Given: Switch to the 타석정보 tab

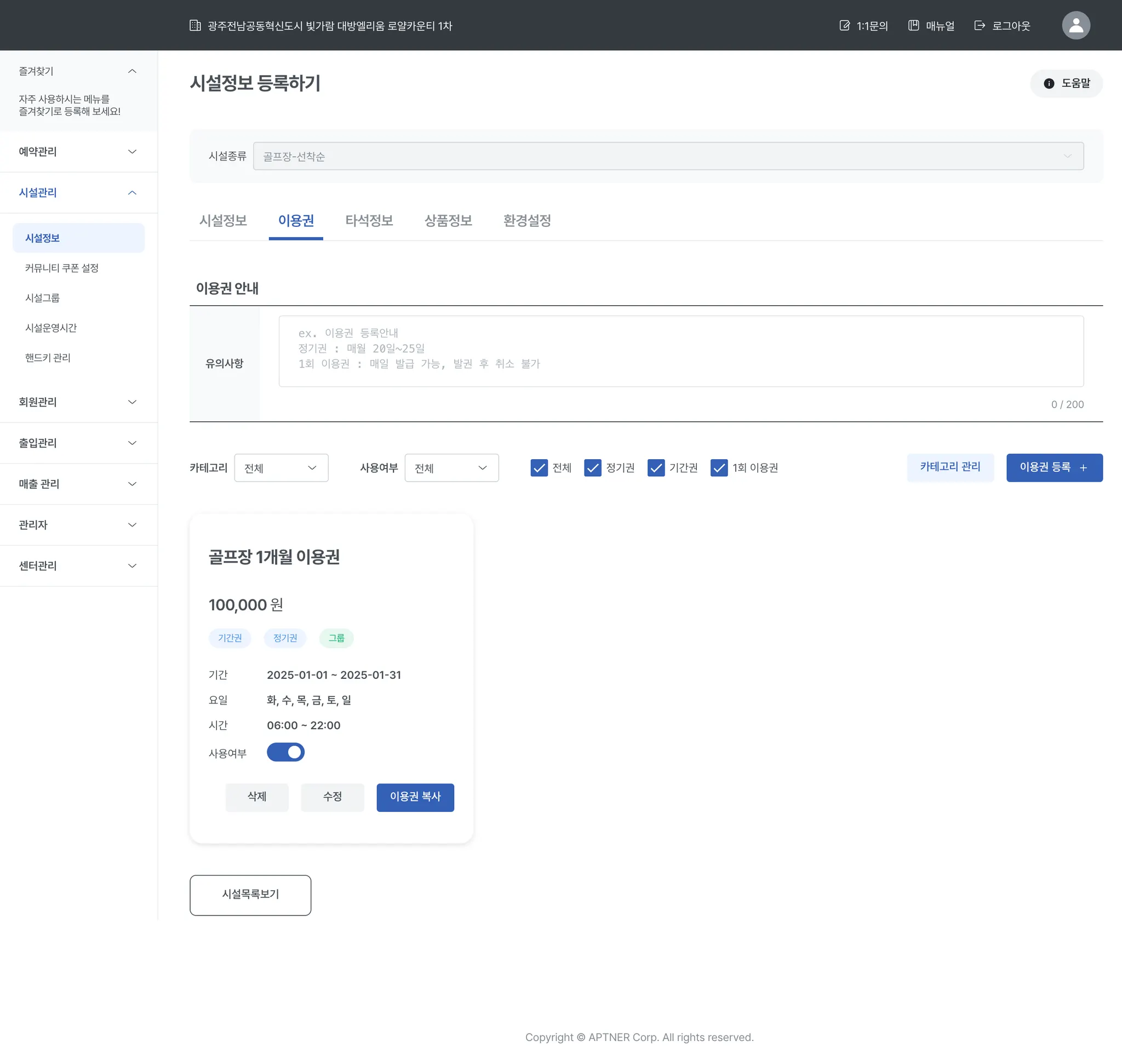Looking at the screenshot, I should [369, 221].
